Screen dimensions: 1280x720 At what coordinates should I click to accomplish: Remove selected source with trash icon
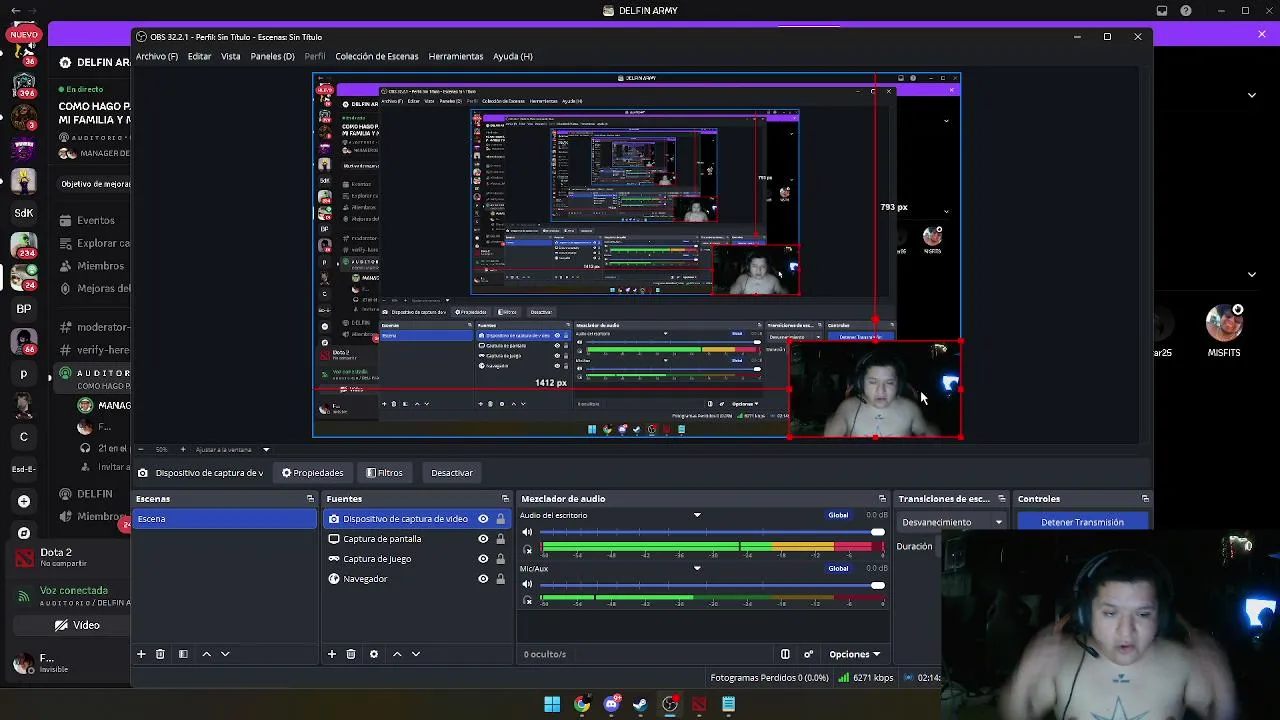350,654
